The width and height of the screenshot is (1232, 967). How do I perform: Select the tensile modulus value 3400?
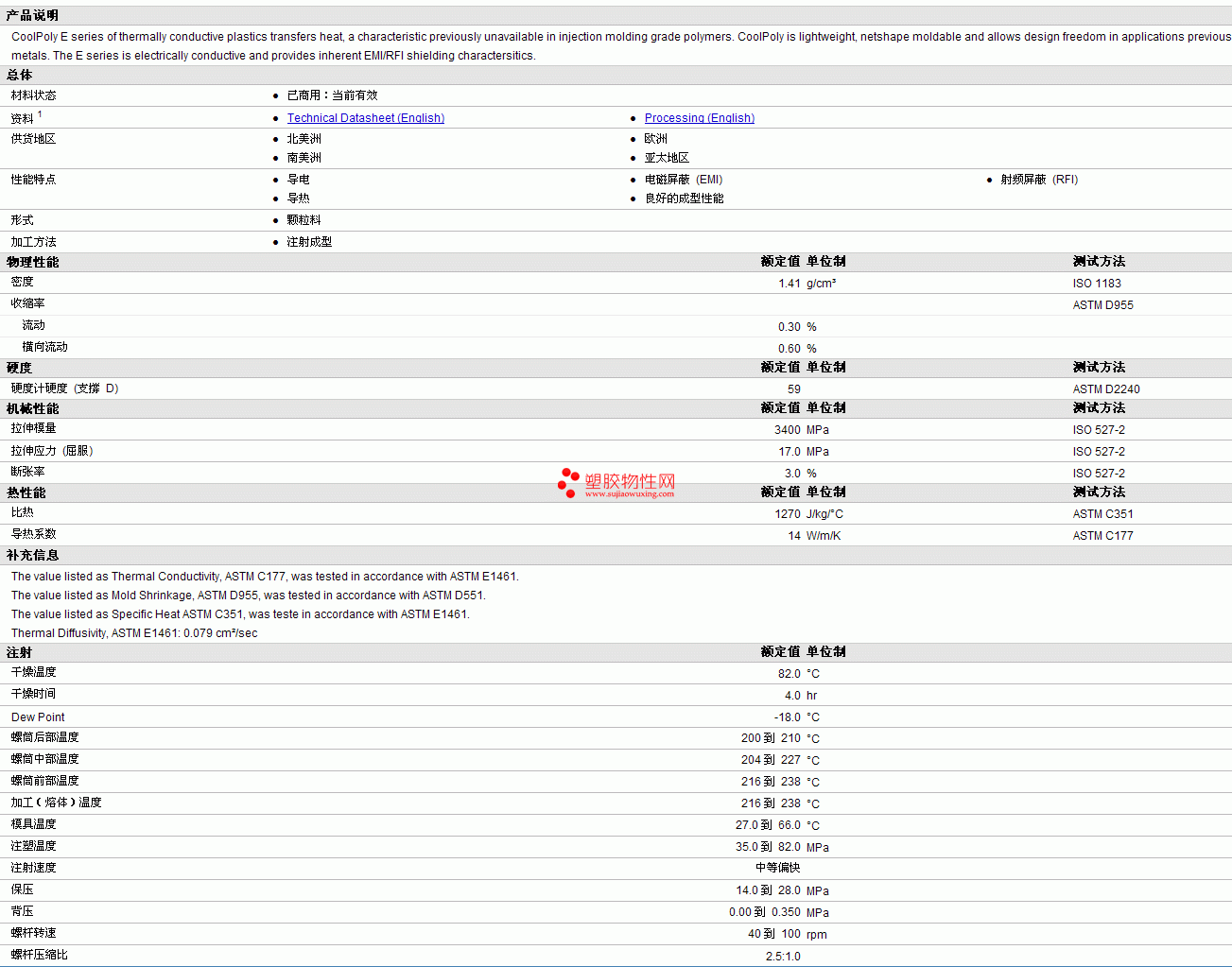point(788,430)
